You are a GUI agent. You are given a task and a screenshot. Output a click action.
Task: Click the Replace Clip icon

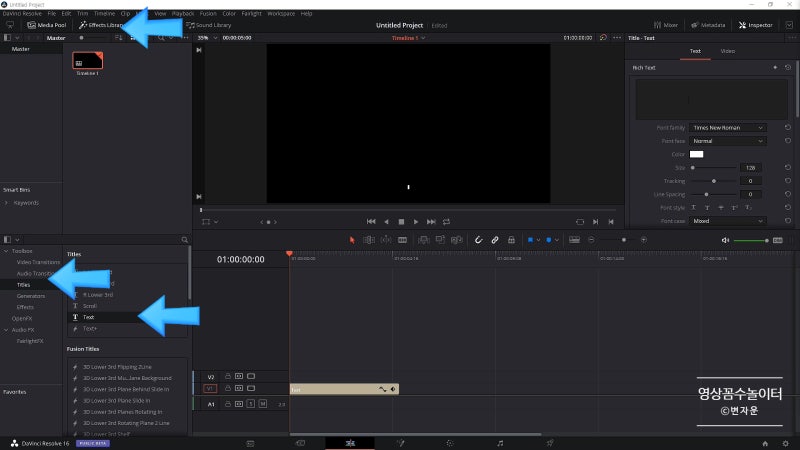point(457,240)
